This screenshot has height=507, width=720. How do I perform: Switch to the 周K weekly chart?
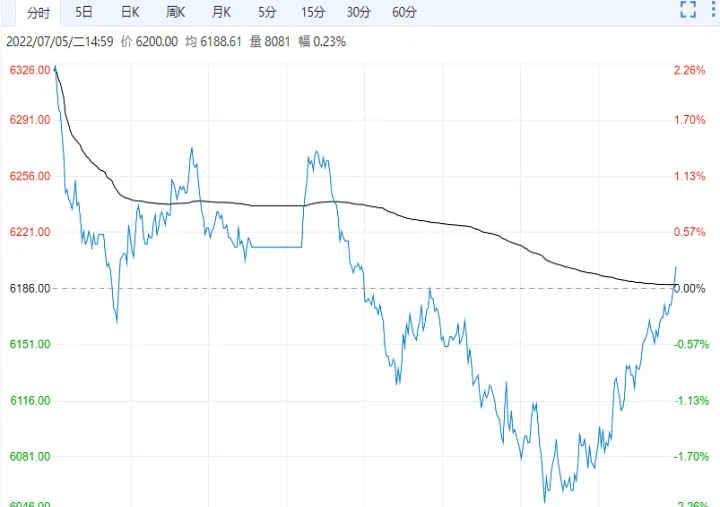click(176, 12)
